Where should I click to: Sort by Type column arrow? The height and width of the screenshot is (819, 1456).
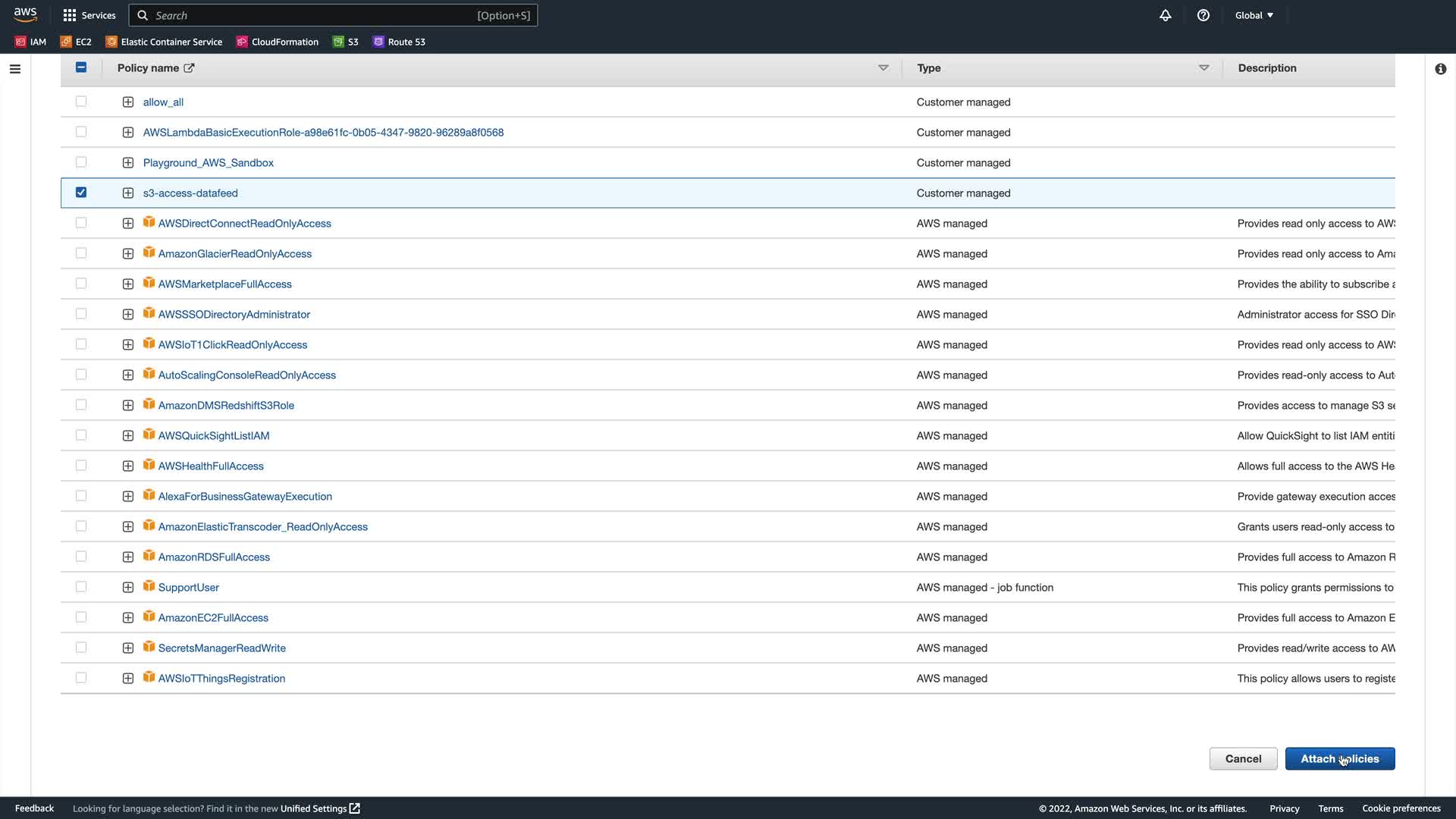(x=1203, y=68)
